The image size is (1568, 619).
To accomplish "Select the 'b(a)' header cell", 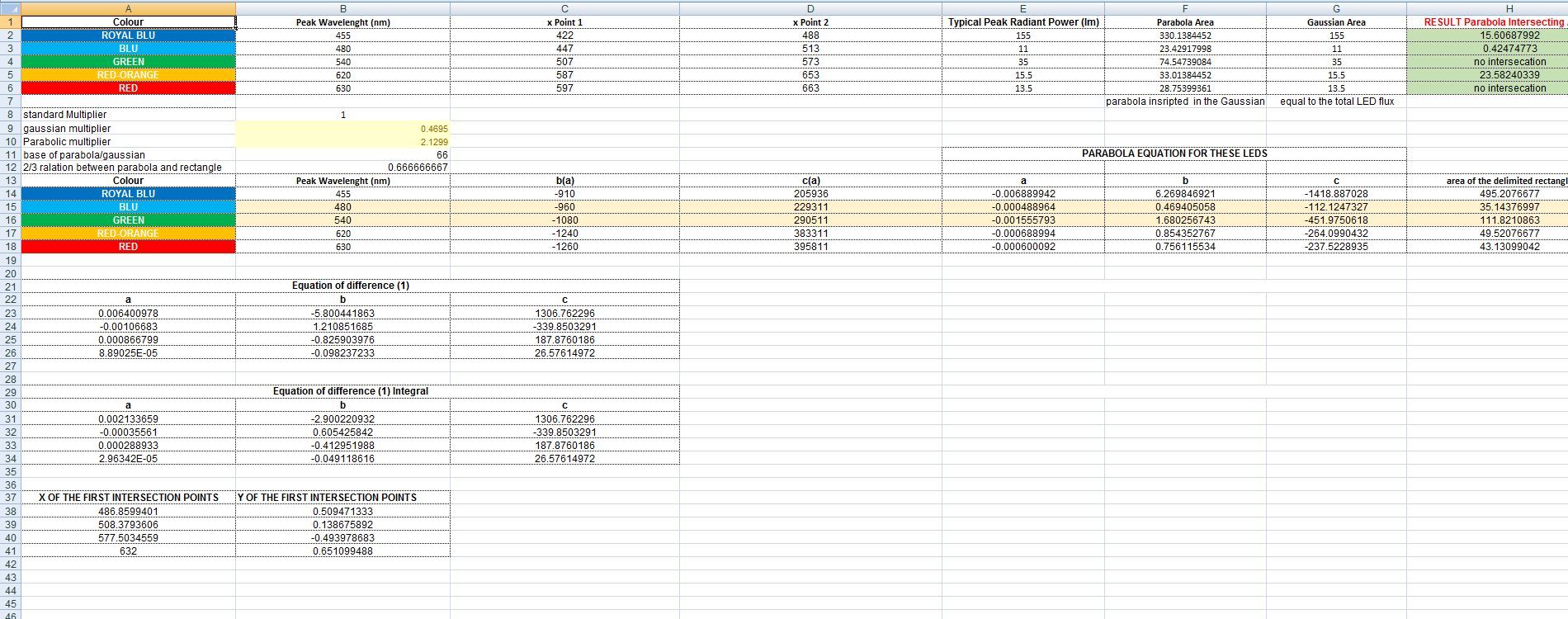I will (564, 181).
